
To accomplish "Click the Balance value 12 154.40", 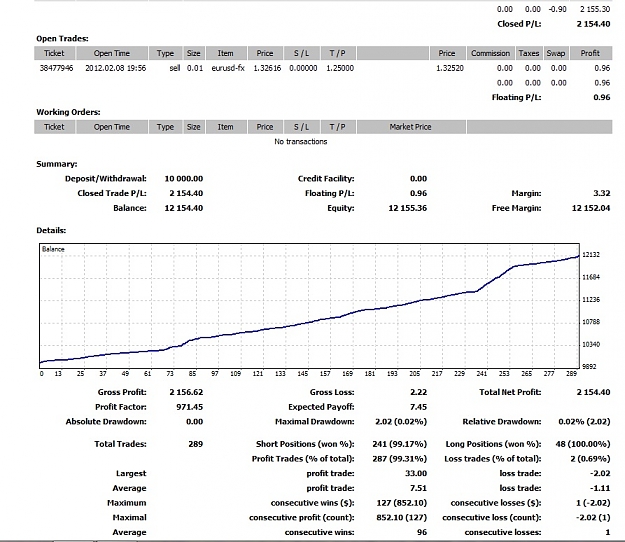I will point(184,208).
